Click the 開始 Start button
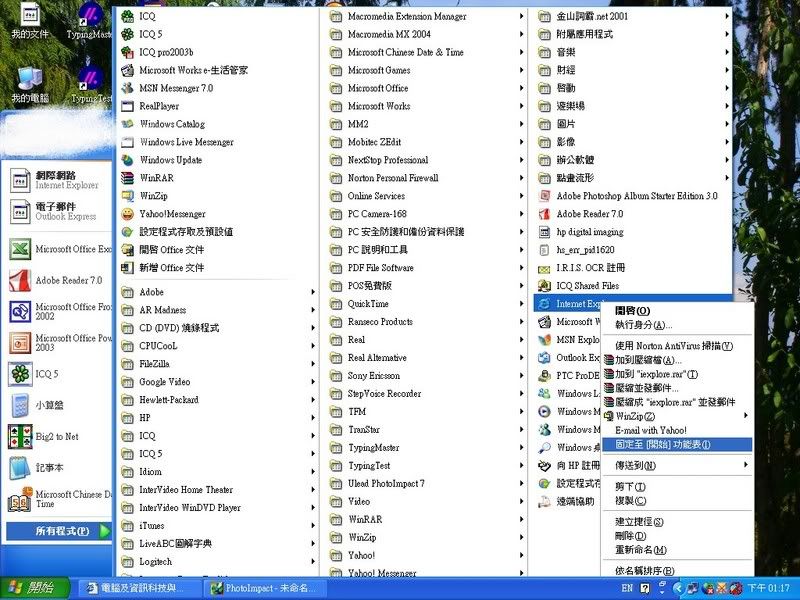The height and width of the screenshot is (600, 800). point(35,588)
